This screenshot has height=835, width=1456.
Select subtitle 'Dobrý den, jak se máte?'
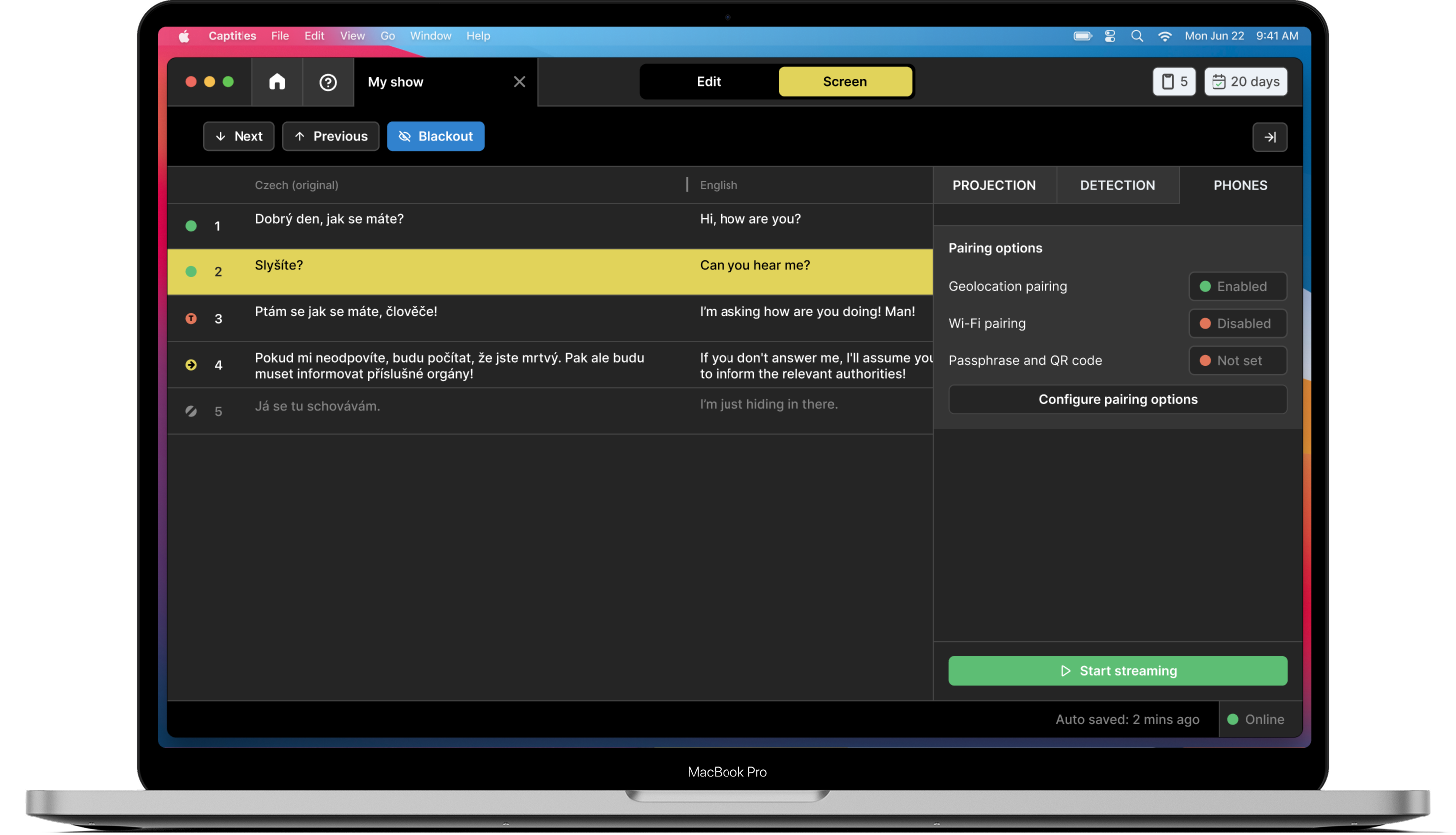[x=329, y=220]
